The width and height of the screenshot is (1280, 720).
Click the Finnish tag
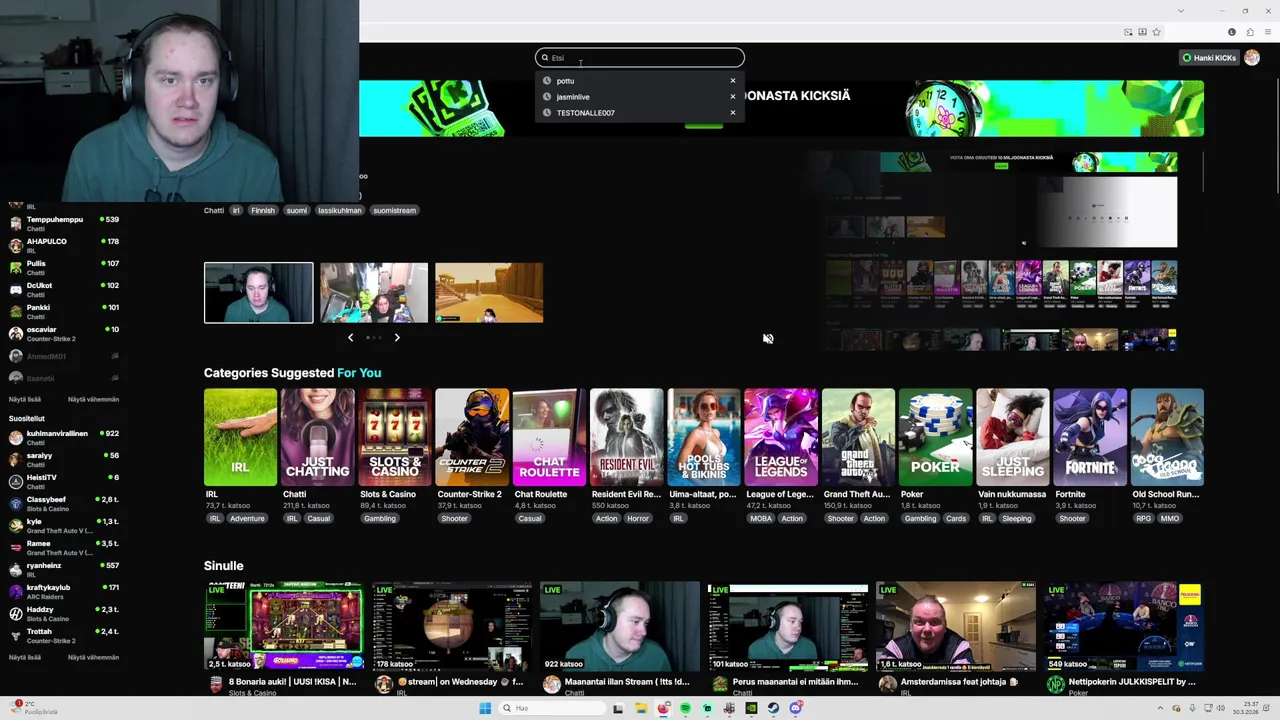[263, 211]
